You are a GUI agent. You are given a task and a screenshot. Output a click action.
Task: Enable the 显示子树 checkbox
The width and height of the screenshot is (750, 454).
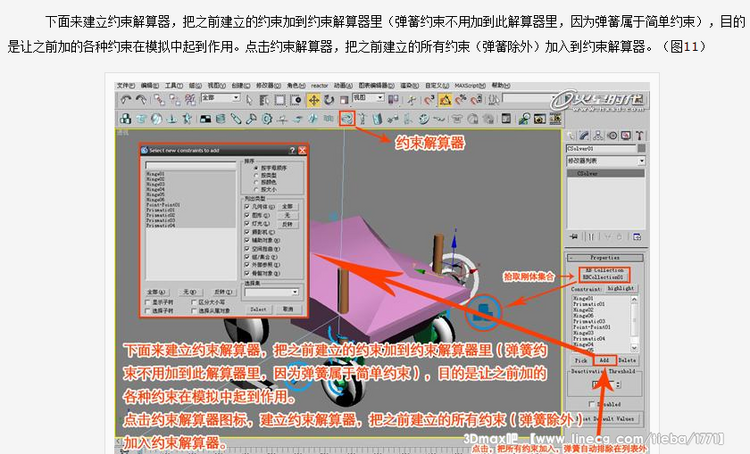click(x=148, y=302)
